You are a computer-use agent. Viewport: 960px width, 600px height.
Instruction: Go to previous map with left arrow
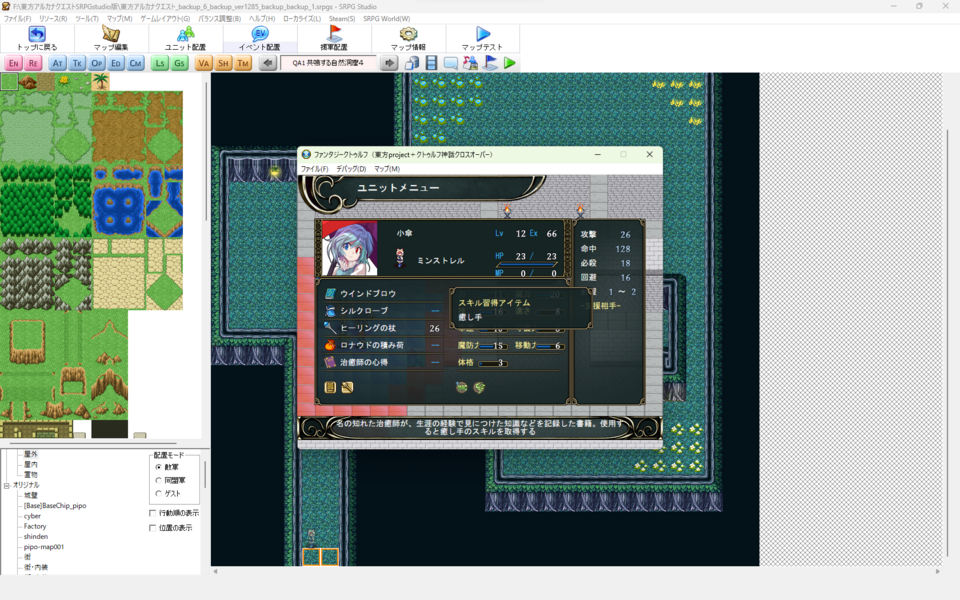[x=268, y=63]
